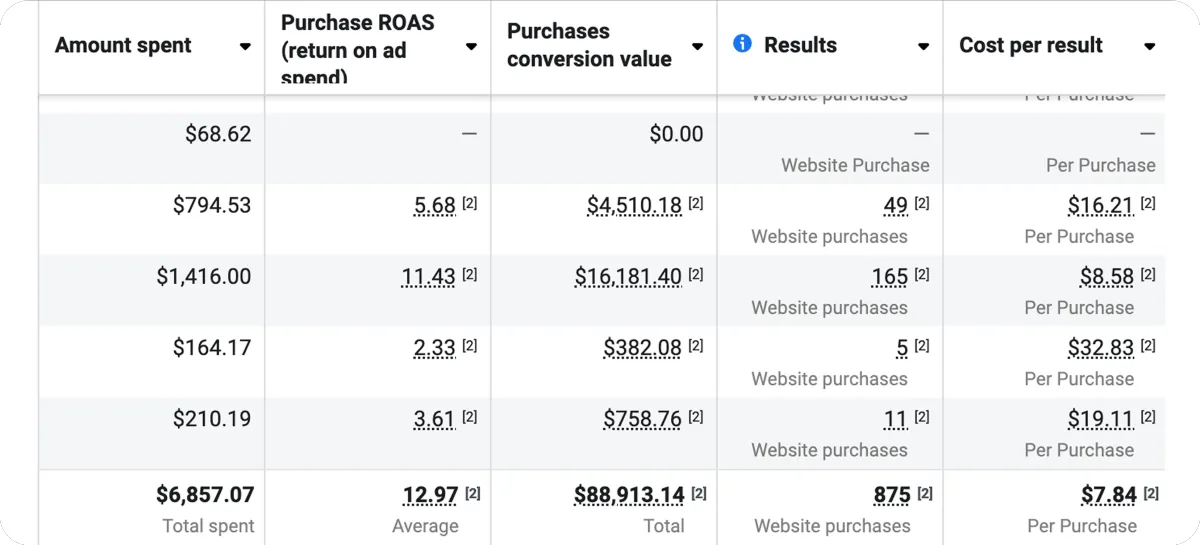Click the Amount spent column header

123,46
